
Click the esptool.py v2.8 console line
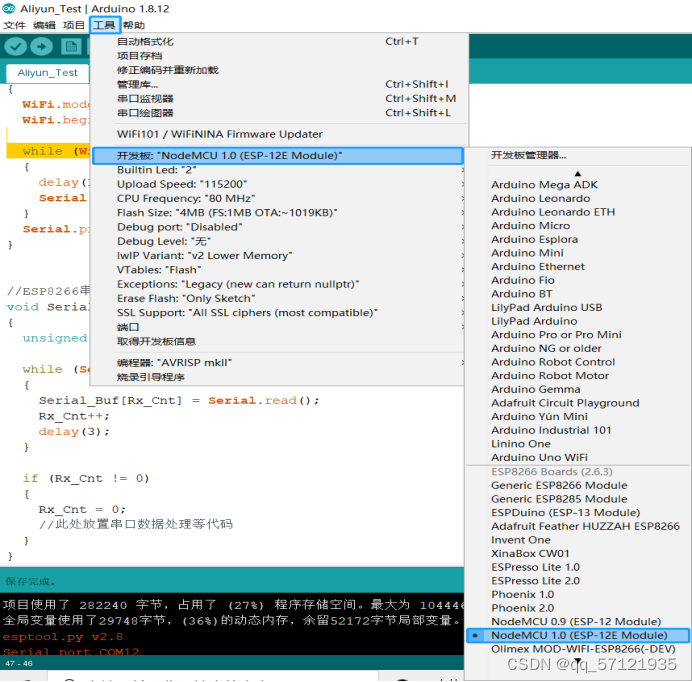coord(63,637)
